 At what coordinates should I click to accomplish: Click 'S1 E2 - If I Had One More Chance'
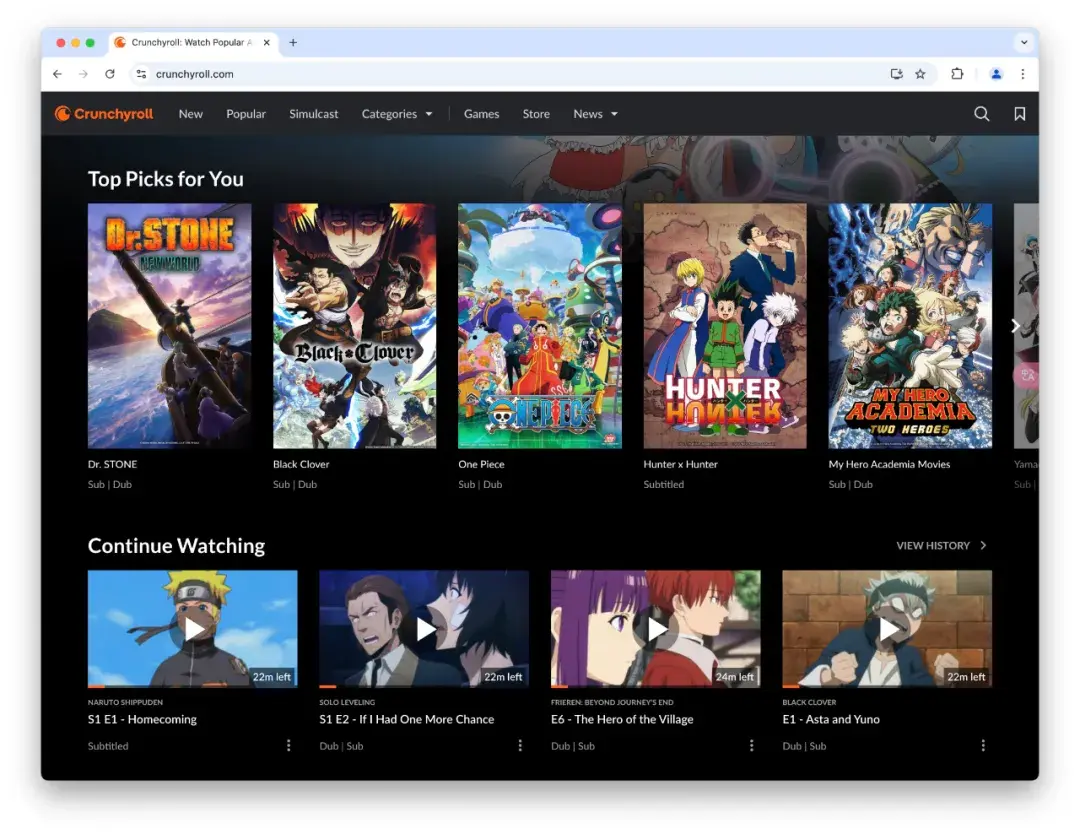(406, 719)
